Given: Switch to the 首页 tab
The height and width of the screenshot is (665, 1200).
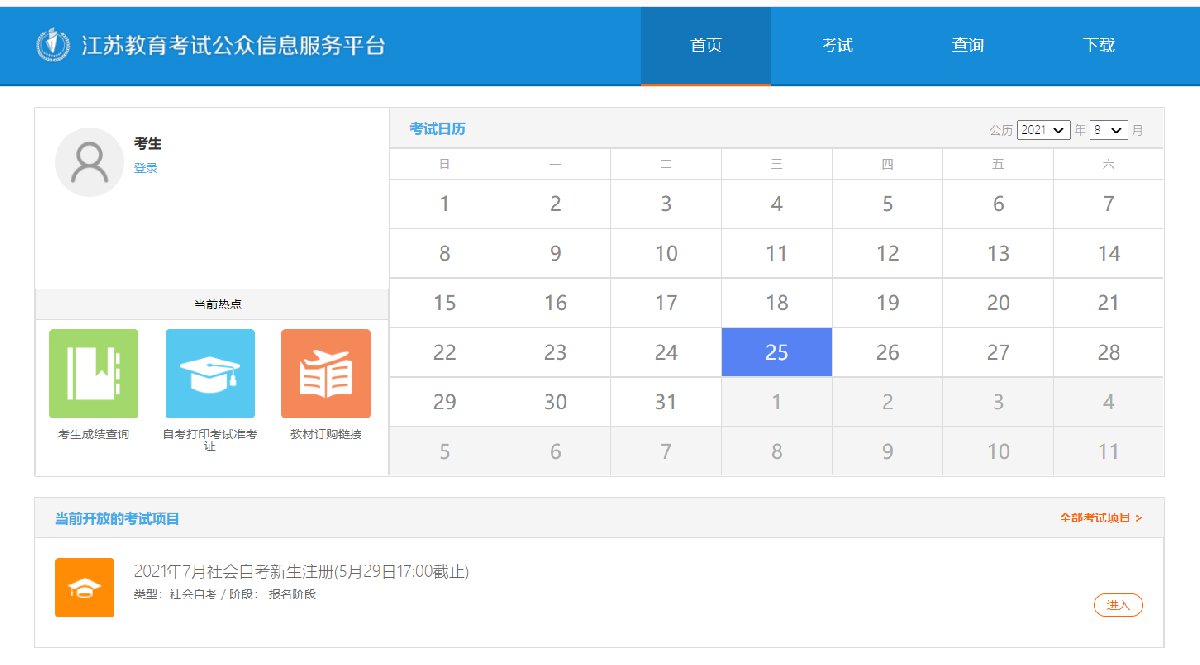Looking at the screenshot, I should (706, 46).
